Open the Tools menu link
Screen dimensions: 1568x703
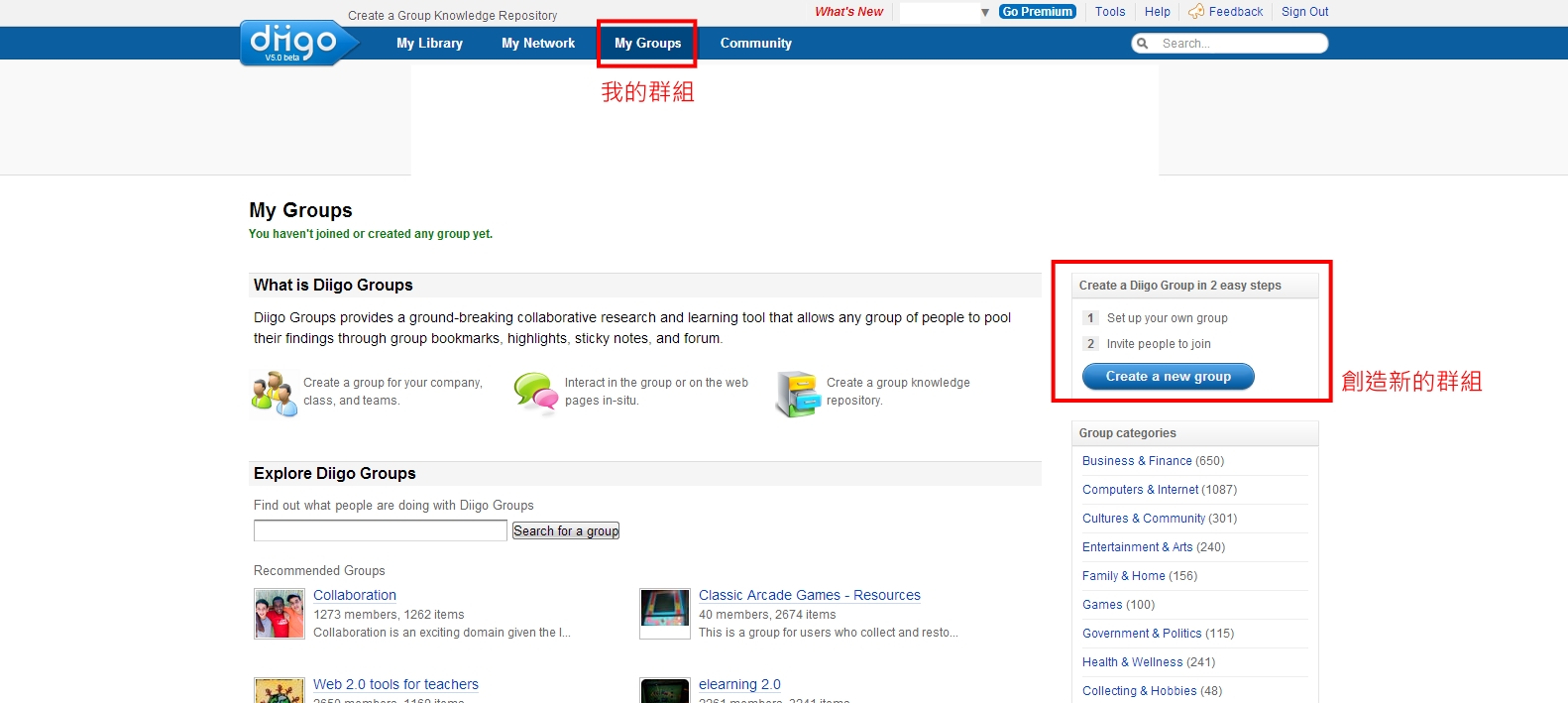[x=1110, y=12]
